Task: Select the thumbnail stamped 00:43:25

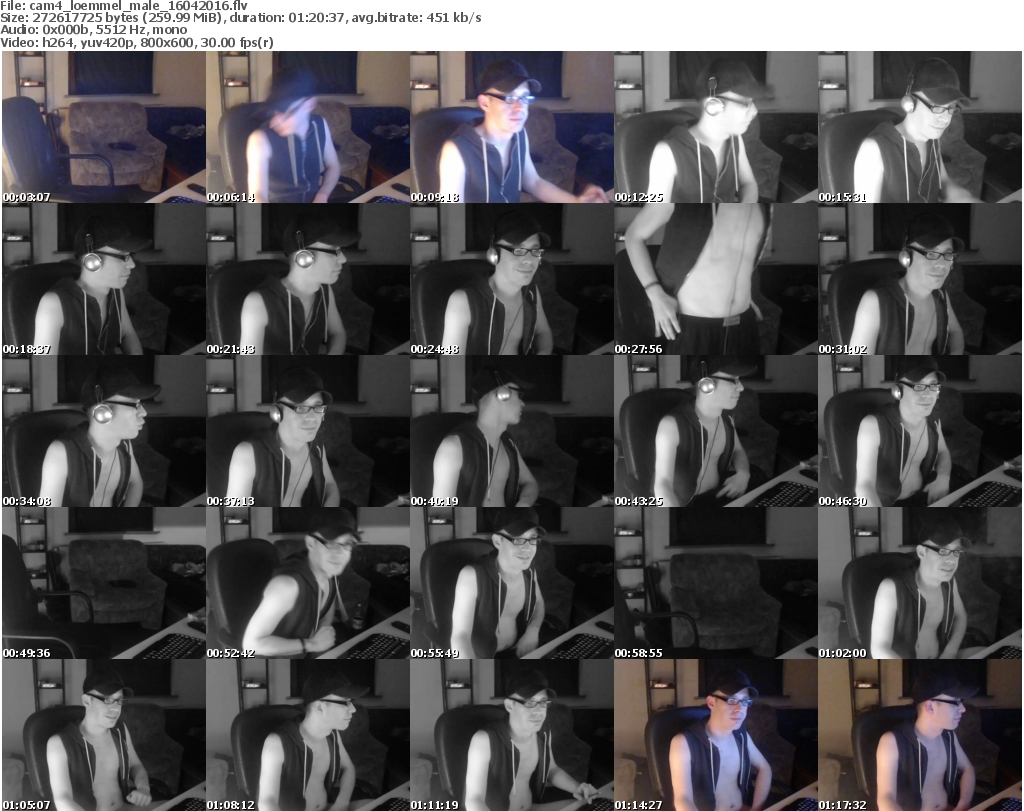Action: [x=716, y=431]
